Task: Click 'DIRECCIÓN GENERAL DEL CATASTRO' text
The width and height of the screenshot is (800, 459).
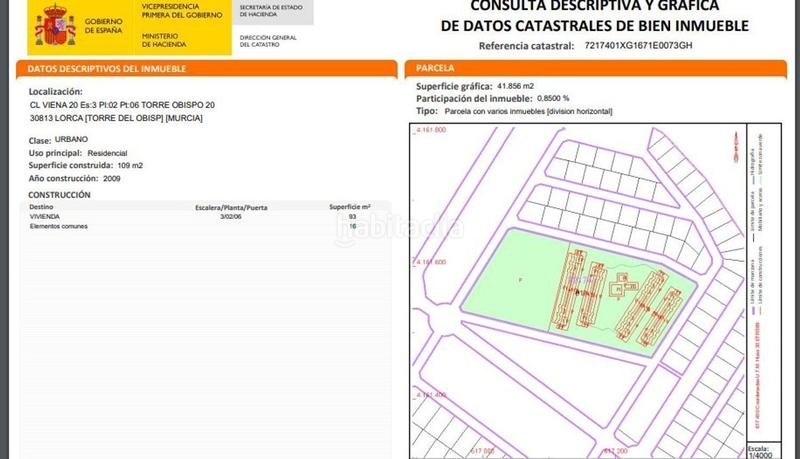Action: click(x=268, y=41)
